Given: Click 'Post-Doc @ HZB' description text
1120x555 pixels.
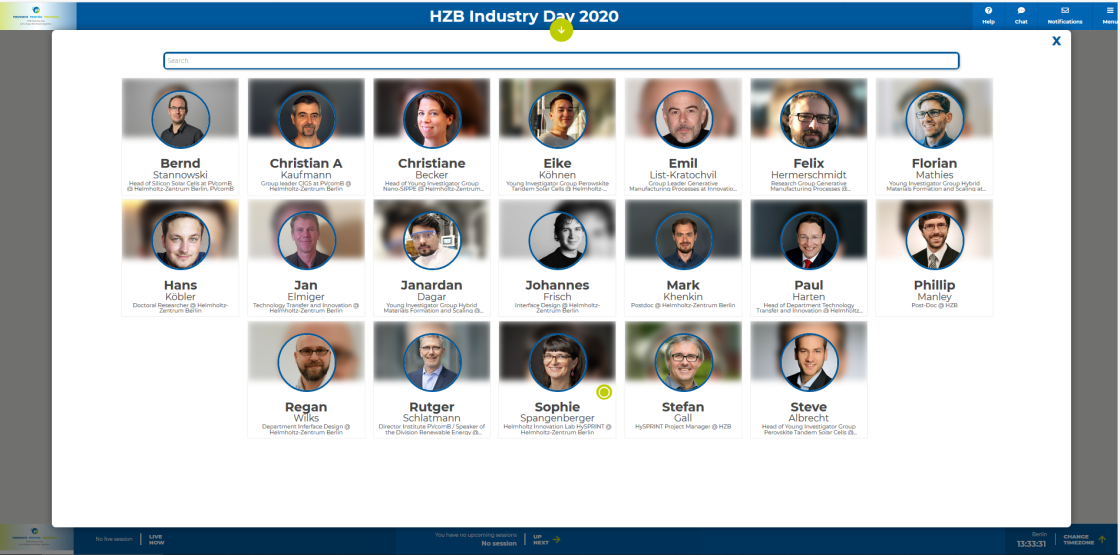Looking at the screenshot, I should point(934,306).
